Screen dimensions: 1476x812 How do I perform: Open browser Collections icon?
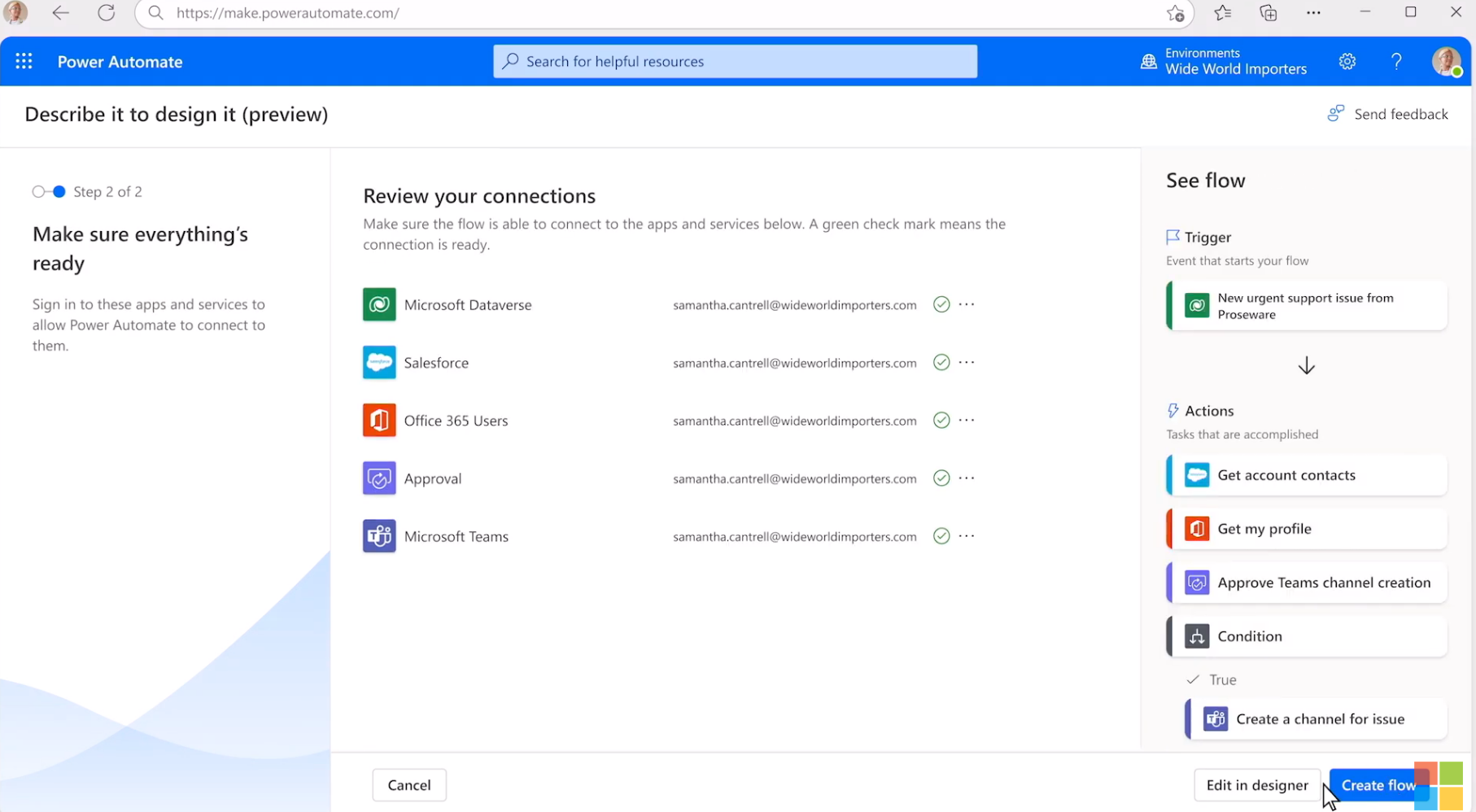pos(1268,13)
